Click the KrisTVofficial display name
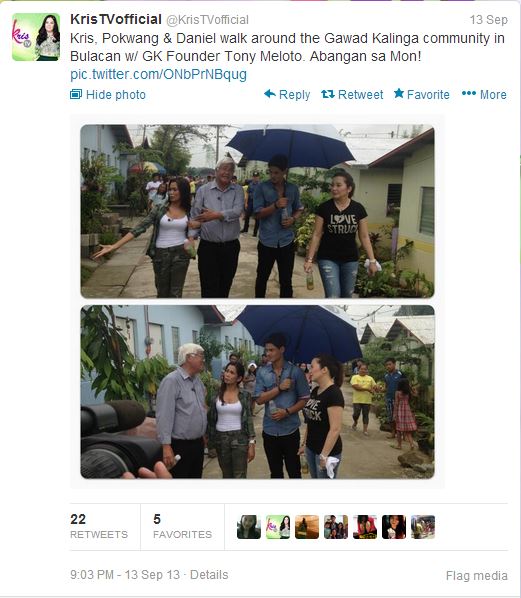 [x=116, y=19]
